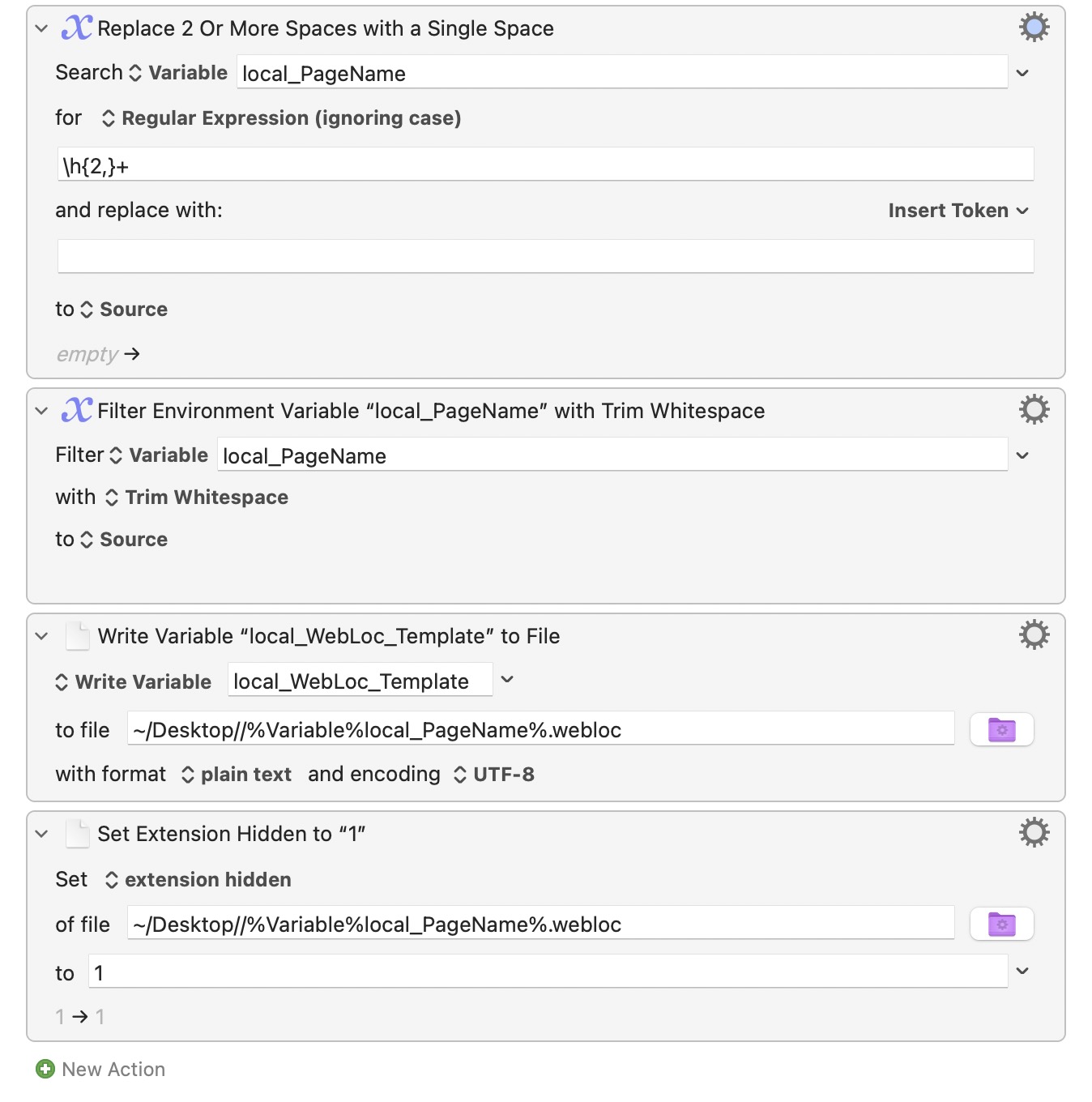
Task: Click the script X icon of Replace Spaces action
Action: [x=77, y=28]
